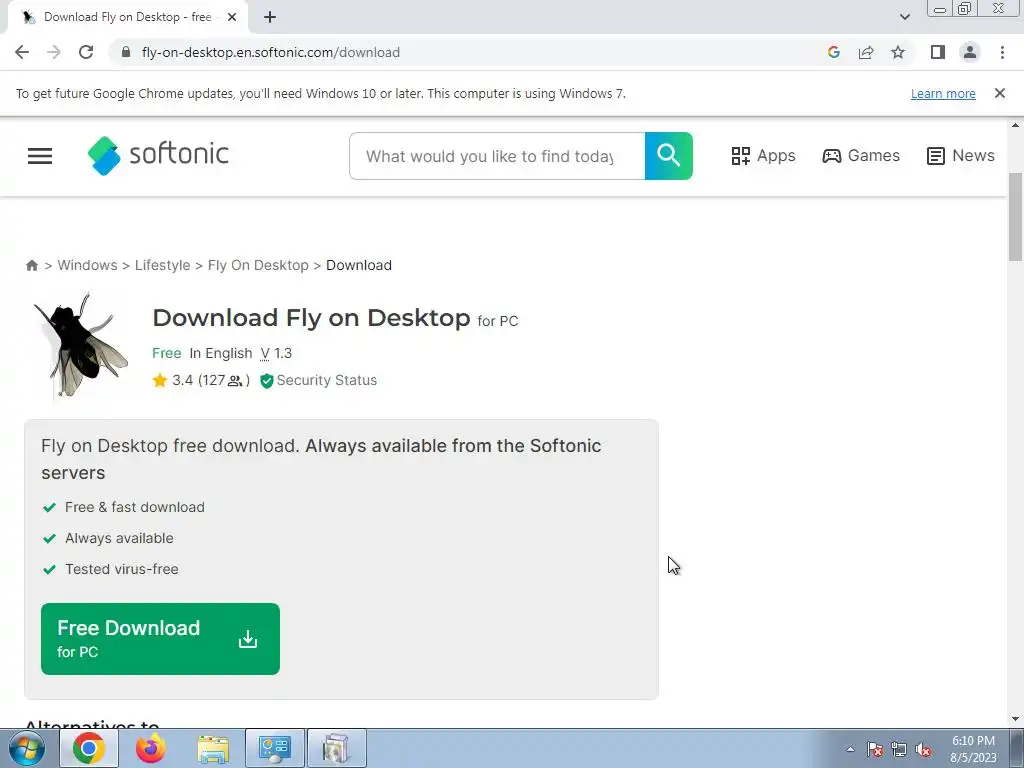Open the Apps section

coord(763,155)
